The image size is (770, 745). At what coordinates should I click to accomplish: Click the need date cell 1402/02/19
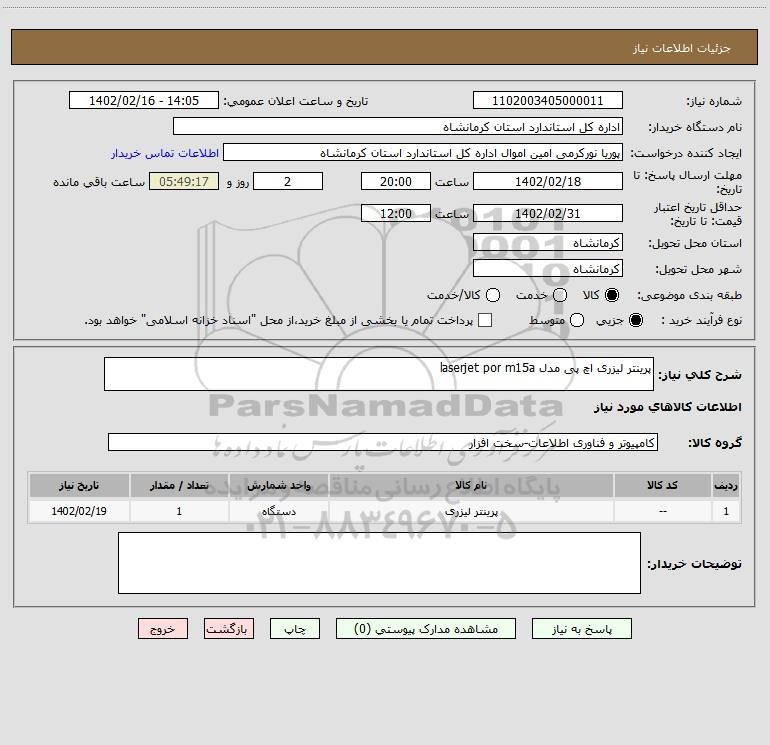pyautogui.click(x=79, y=511)
